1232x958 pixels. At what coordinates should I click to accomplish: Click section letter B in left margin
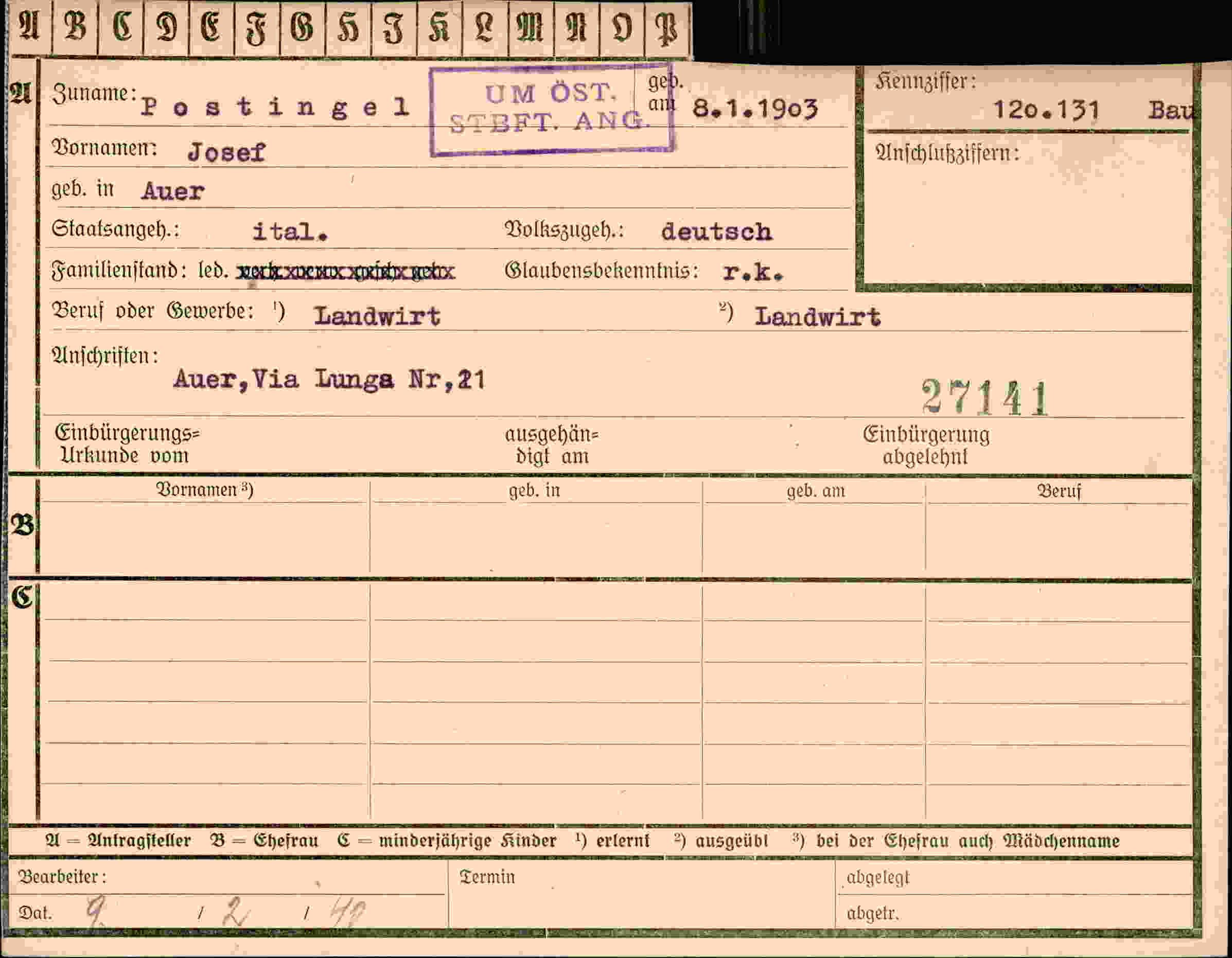[x=23, y=525]
